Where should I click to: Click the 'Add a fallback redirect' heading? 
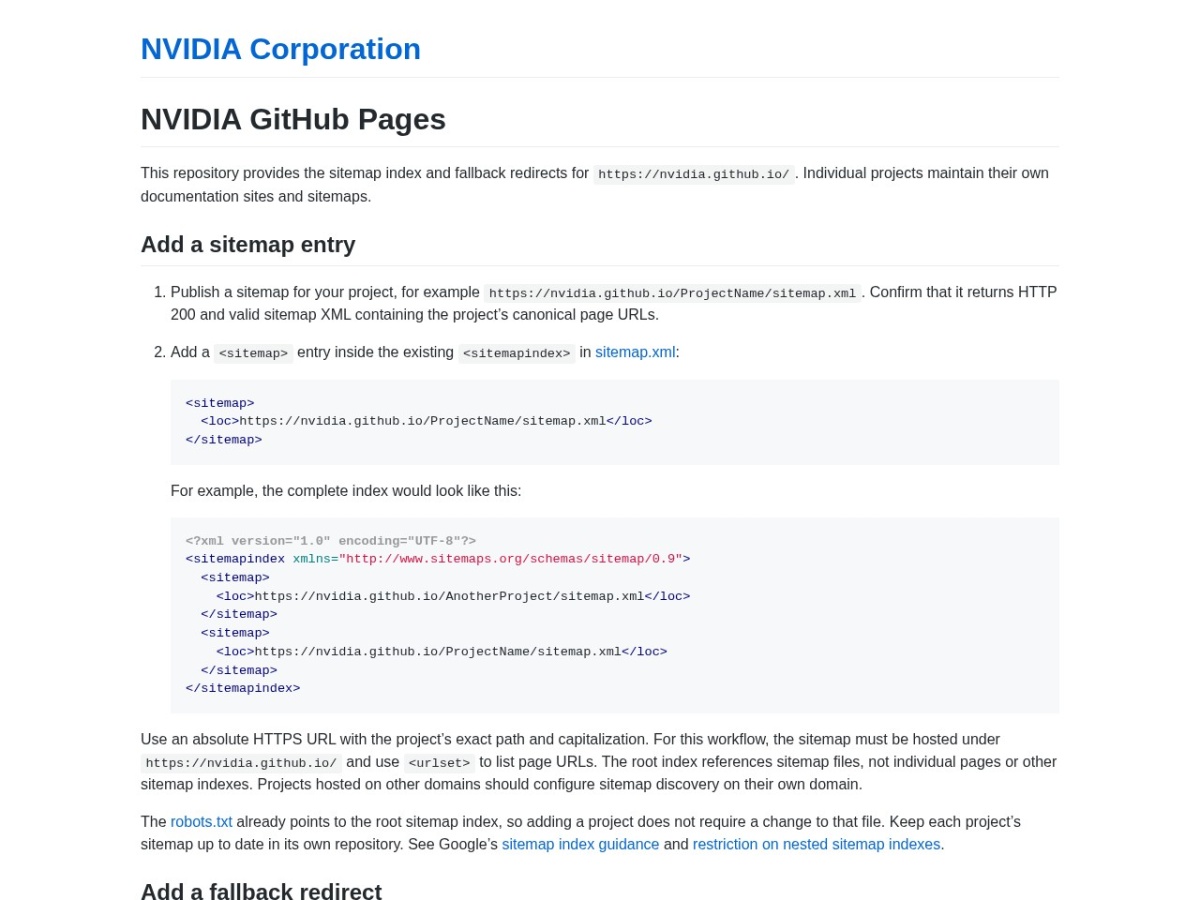261,892
